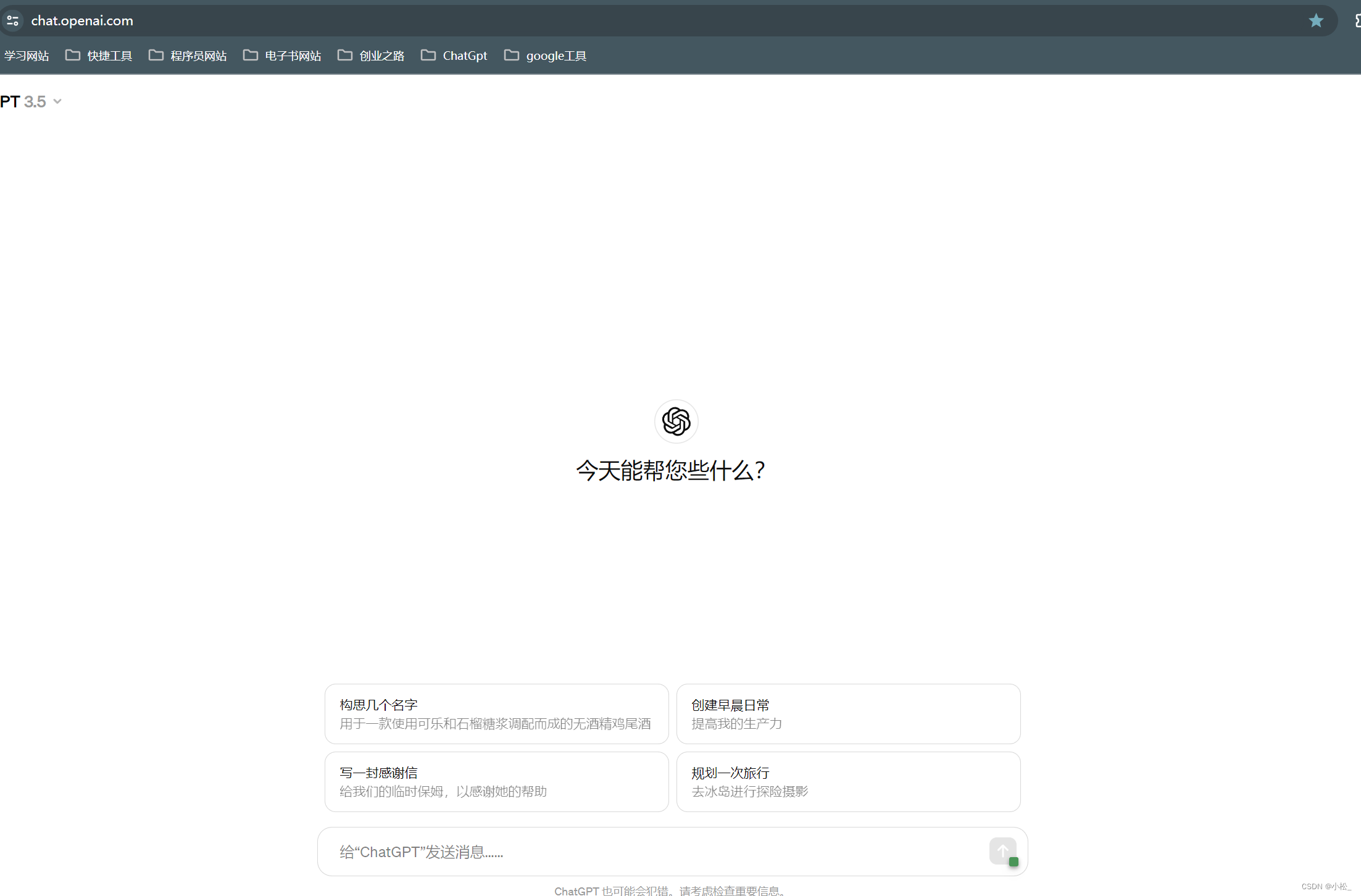Click green indicator on send button
The height and width of the screenshot is (896, 1361).
(1013, 861)
